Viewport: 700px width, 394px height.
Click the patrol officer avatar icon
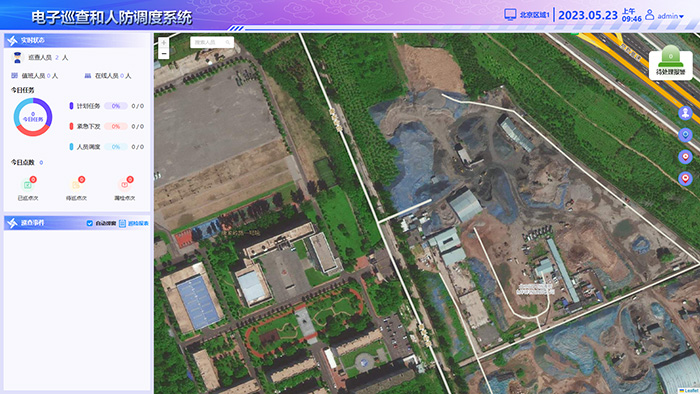(x=17, y=57)
